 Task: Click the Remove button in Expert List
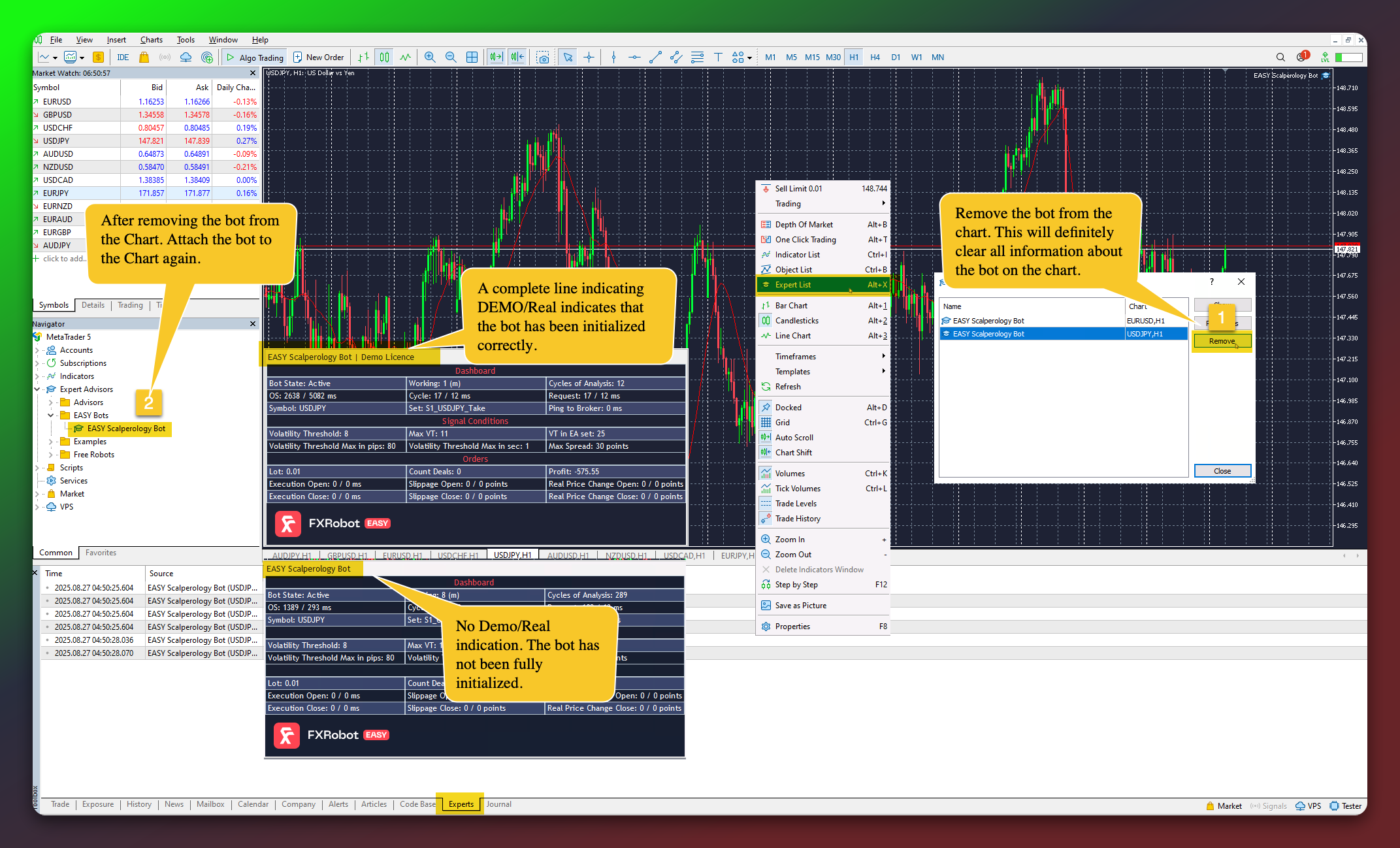(1222, 341)
